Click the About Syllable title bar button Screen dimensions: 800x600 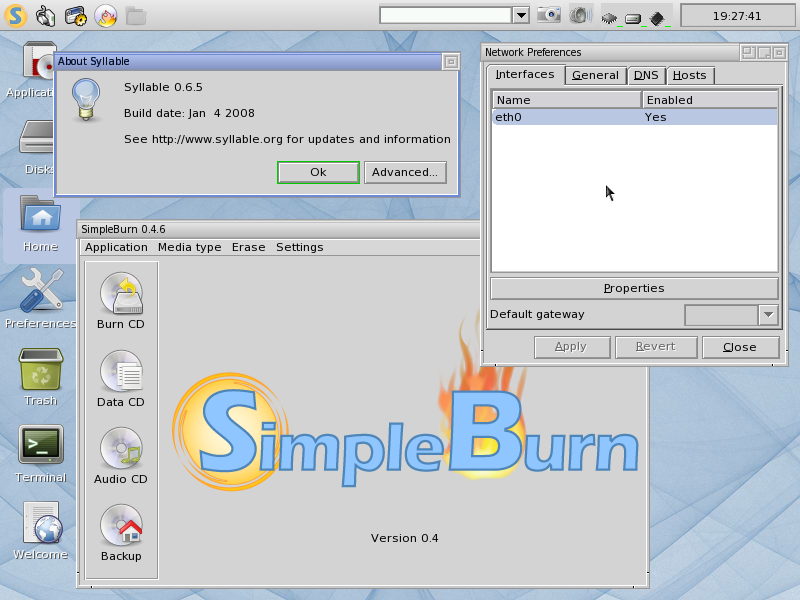coord(451,62)
